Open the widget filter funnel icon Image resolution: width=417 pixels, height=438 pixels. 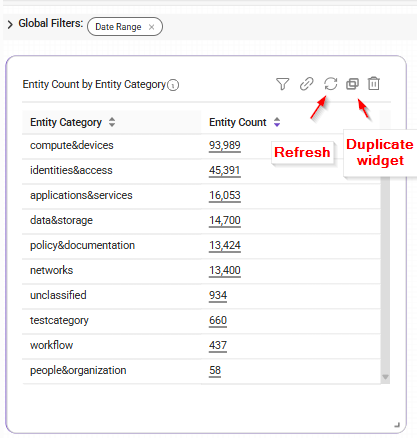point(282,84)
